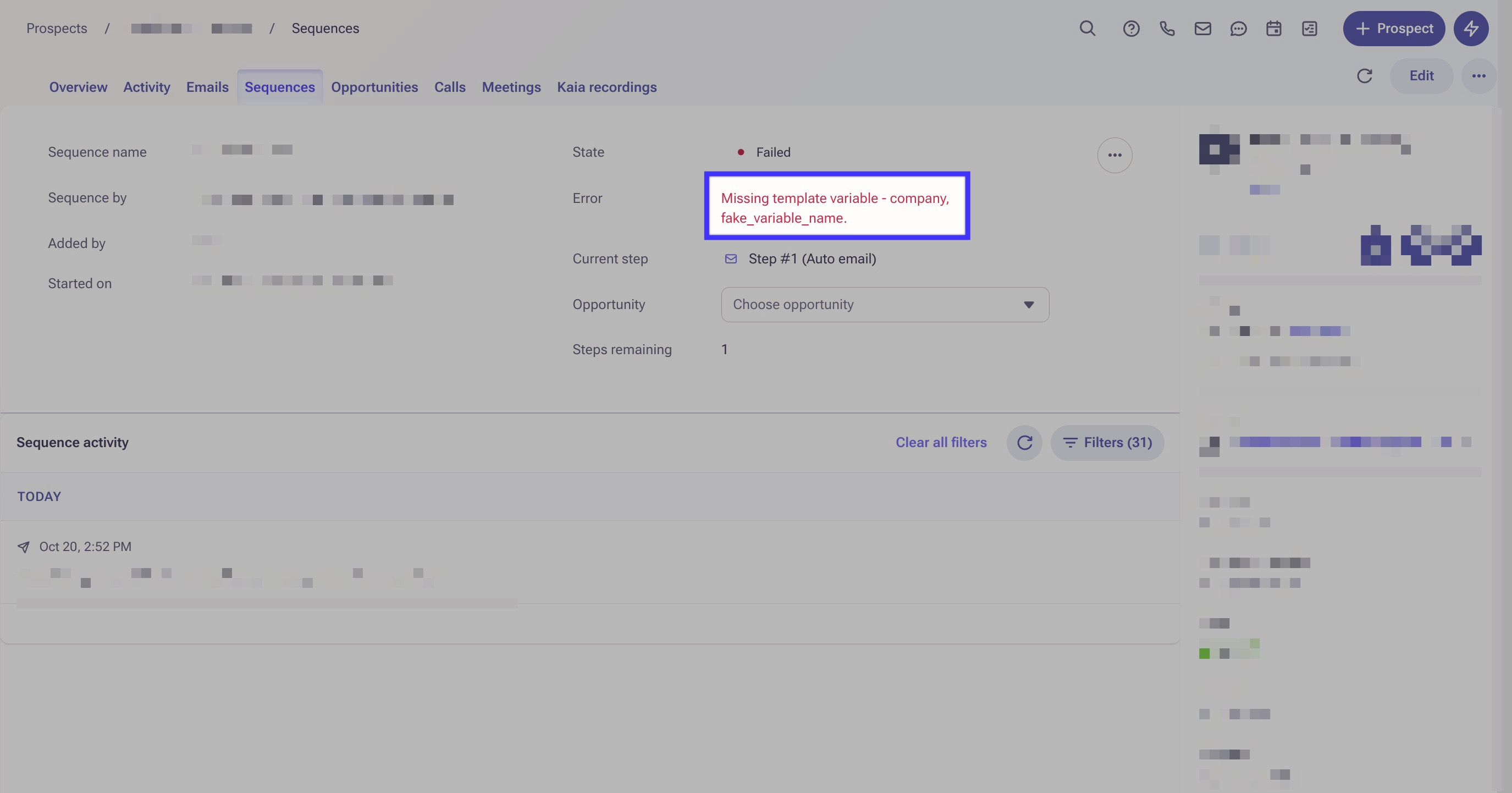Open the Filters (31) button
Screen dimensions: 1512x793
tap(1107, 443)
